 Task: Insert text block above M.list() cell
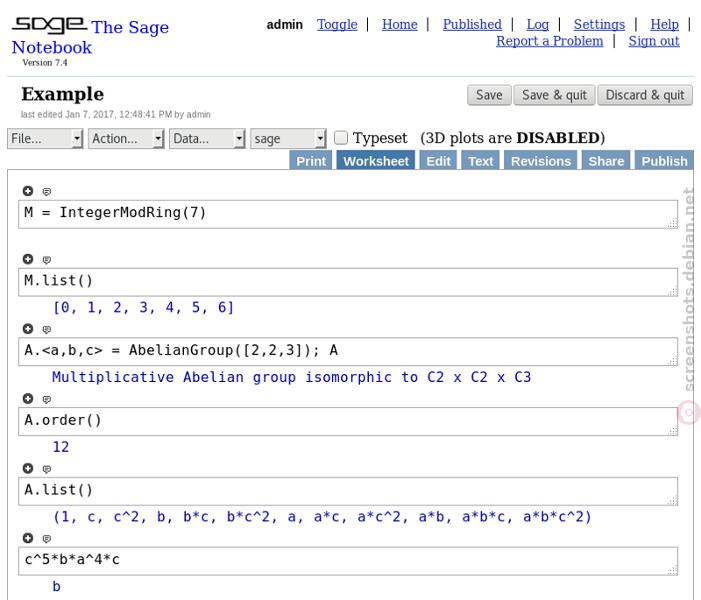[46, 260]
